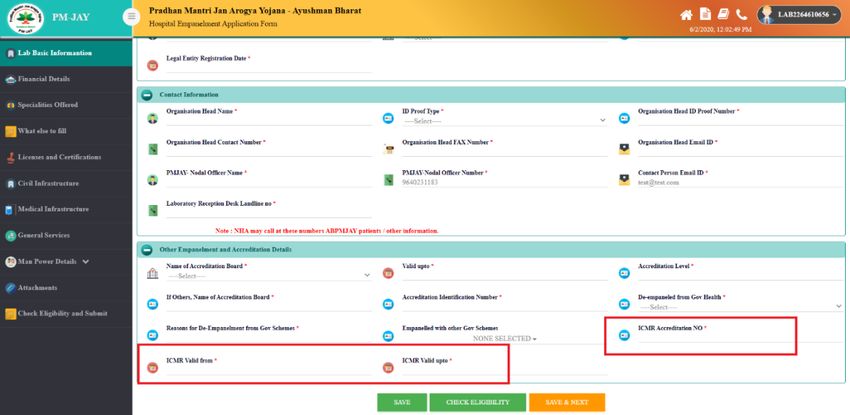Click the calendar icon beside accreditation Valid upto

388,273
